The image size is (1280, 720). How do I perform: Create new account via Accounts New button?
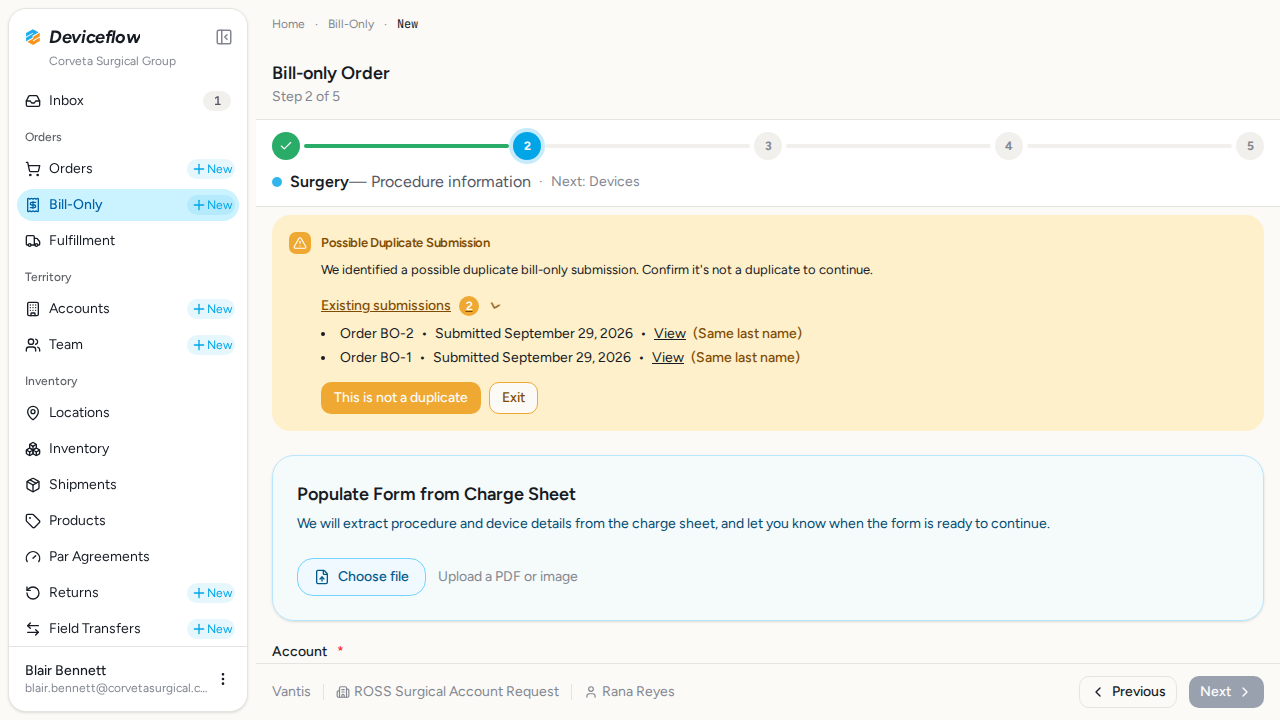(212, 309)
